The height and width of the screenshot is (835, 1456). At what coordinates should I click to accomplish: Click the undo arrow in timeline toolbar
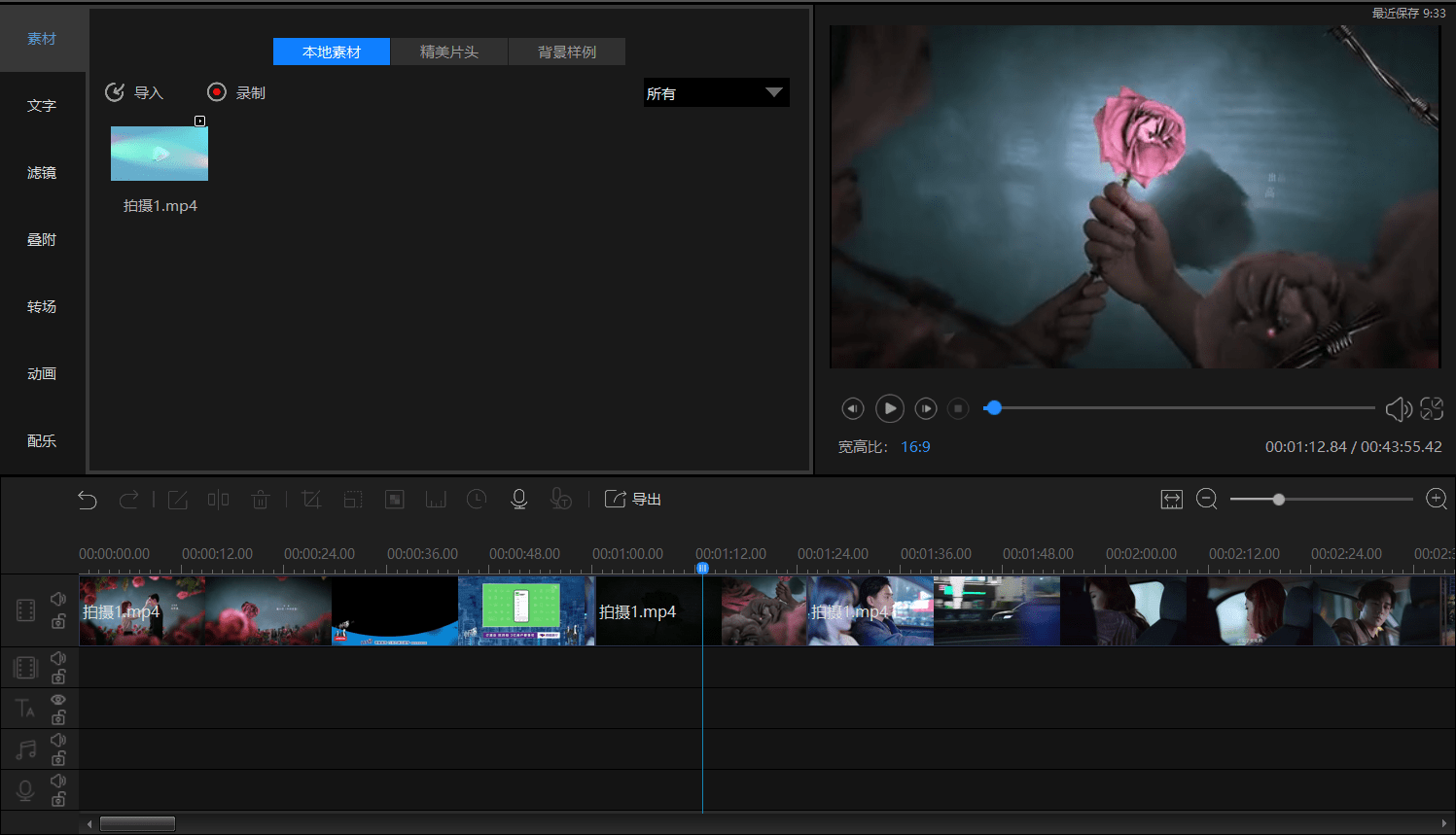88,500
